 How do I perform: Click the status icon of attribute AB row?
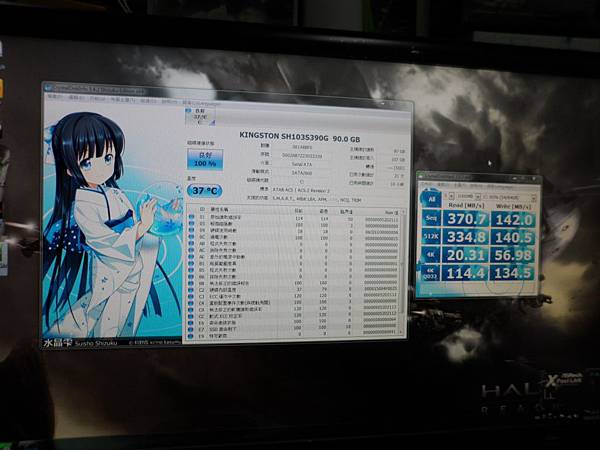tap(191, 243)
